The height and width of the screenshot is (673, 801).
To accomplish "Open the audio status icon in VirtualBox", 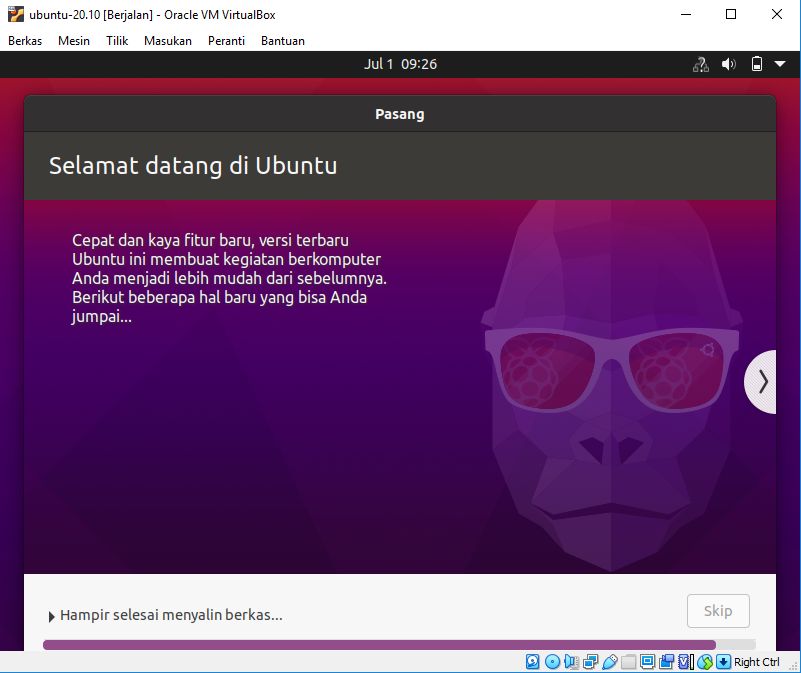I will (572, 662).
